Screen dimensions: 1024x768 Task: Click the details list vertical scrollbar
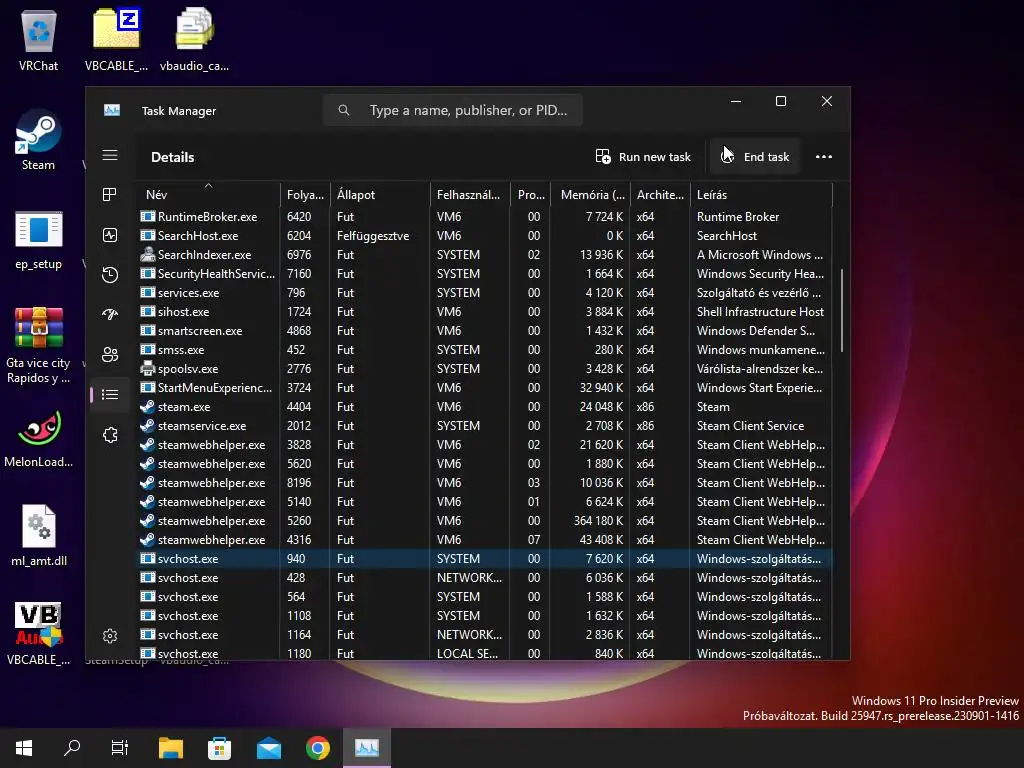tap(842, 310)
